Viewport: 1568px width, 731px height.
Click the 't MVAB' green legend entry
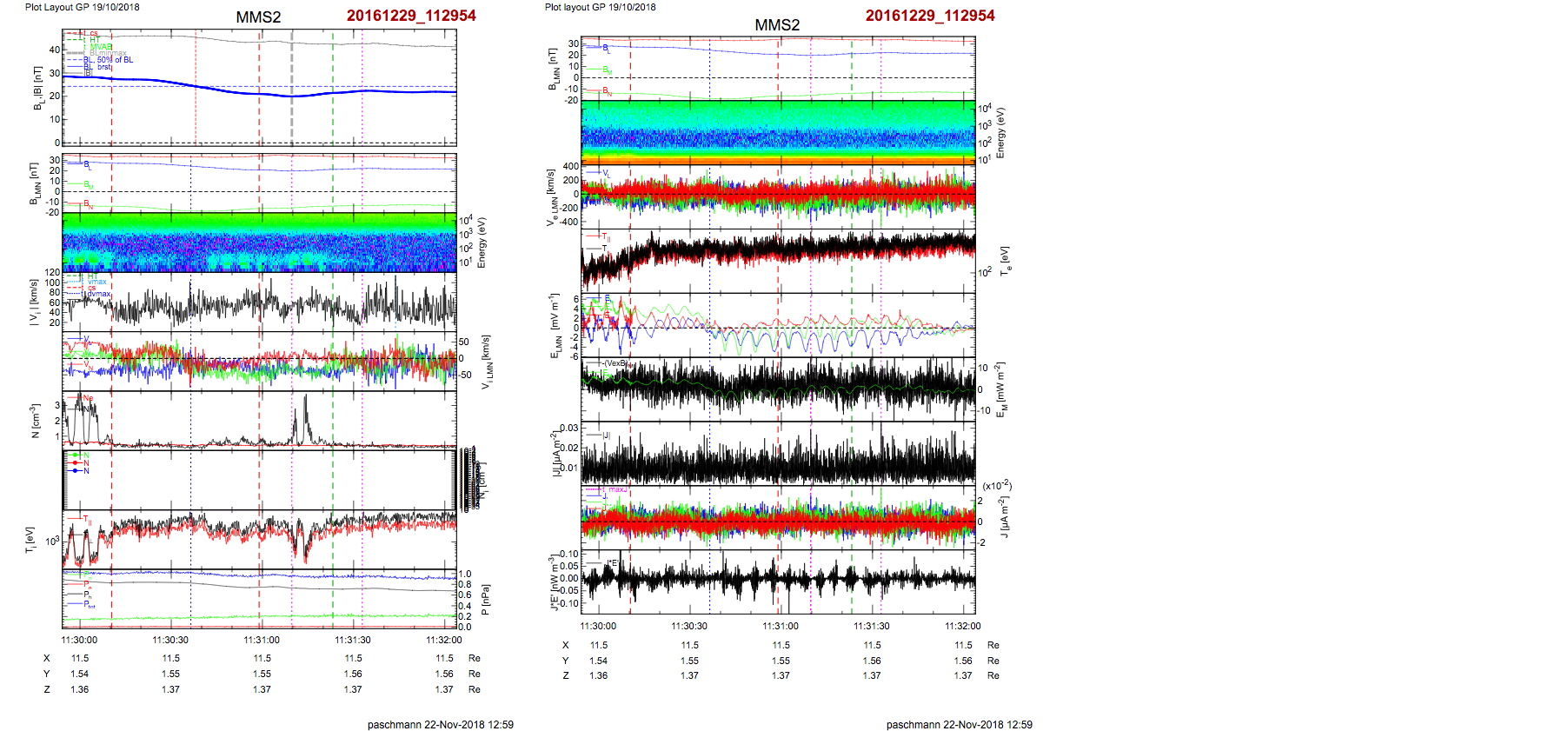pyautogui.click(x=100, y=47)
